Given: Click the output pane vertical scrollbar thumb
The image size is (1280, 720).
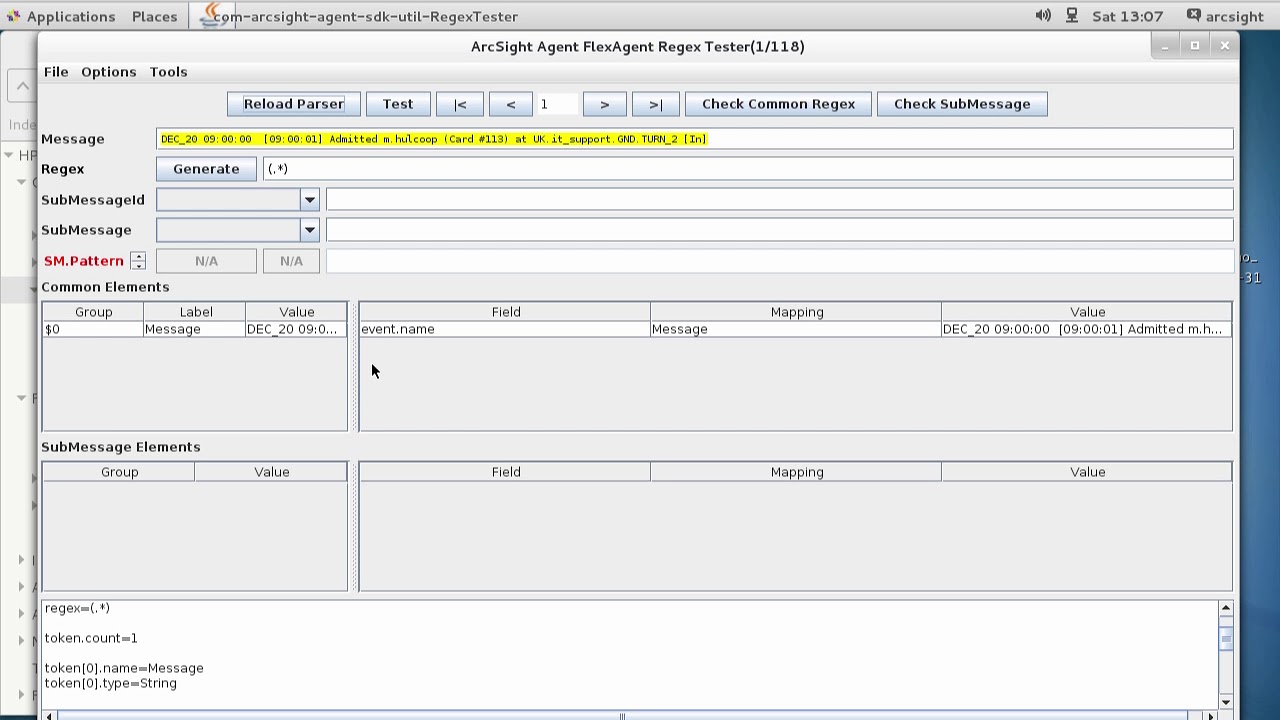Looking at the screenshot, I should (x=1226, y=638).
